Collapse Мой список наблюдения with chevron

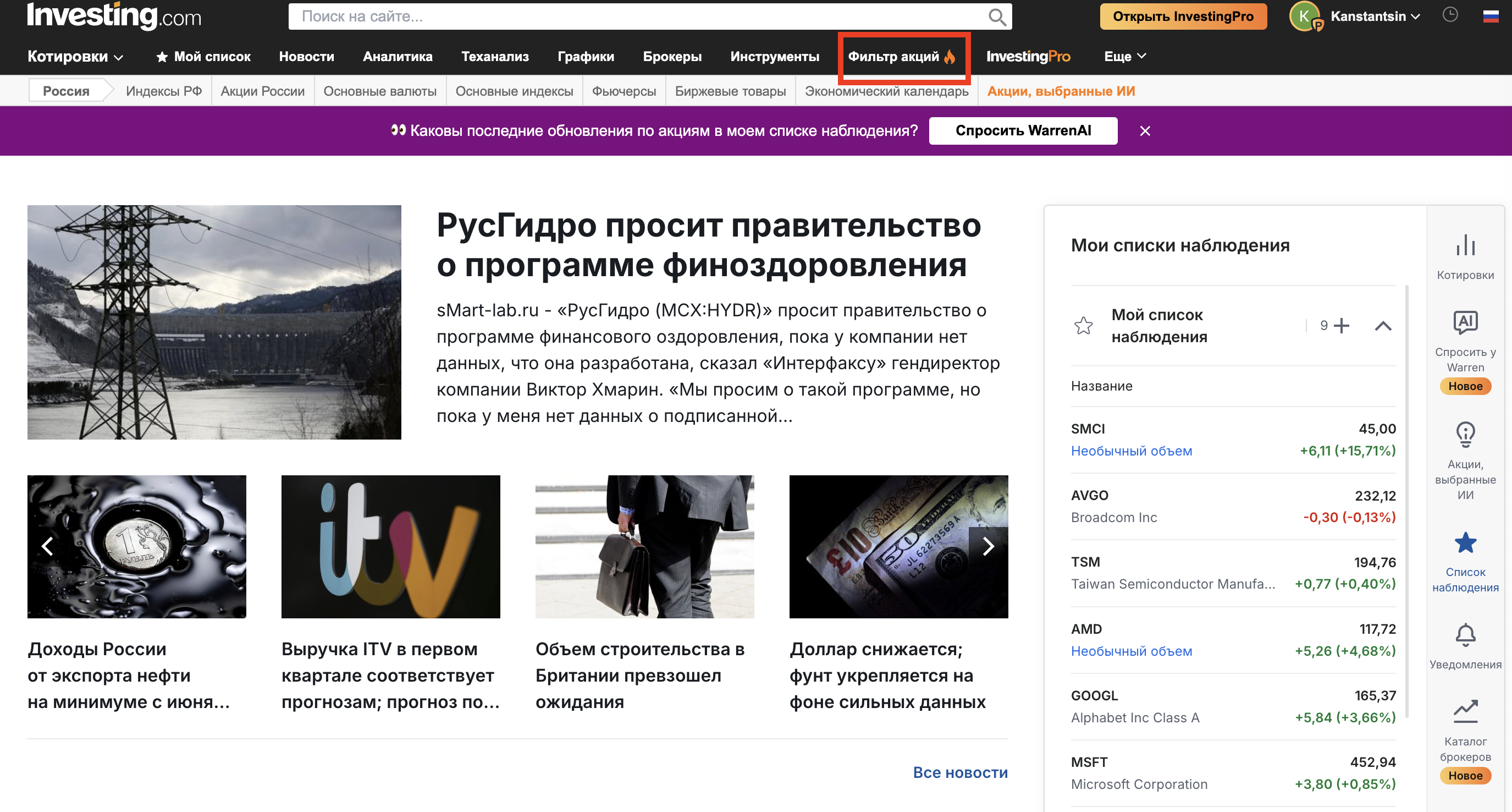coord(1383,326)
